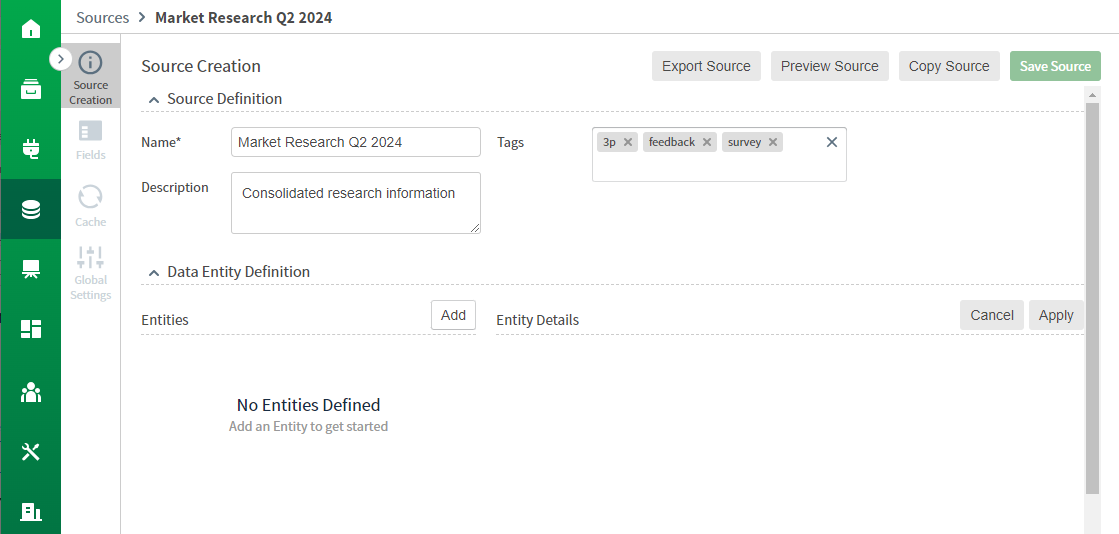This screenshot has width=1119, height=534.
Task: Collapse the Source Definition section
Action: coord(153,99)
